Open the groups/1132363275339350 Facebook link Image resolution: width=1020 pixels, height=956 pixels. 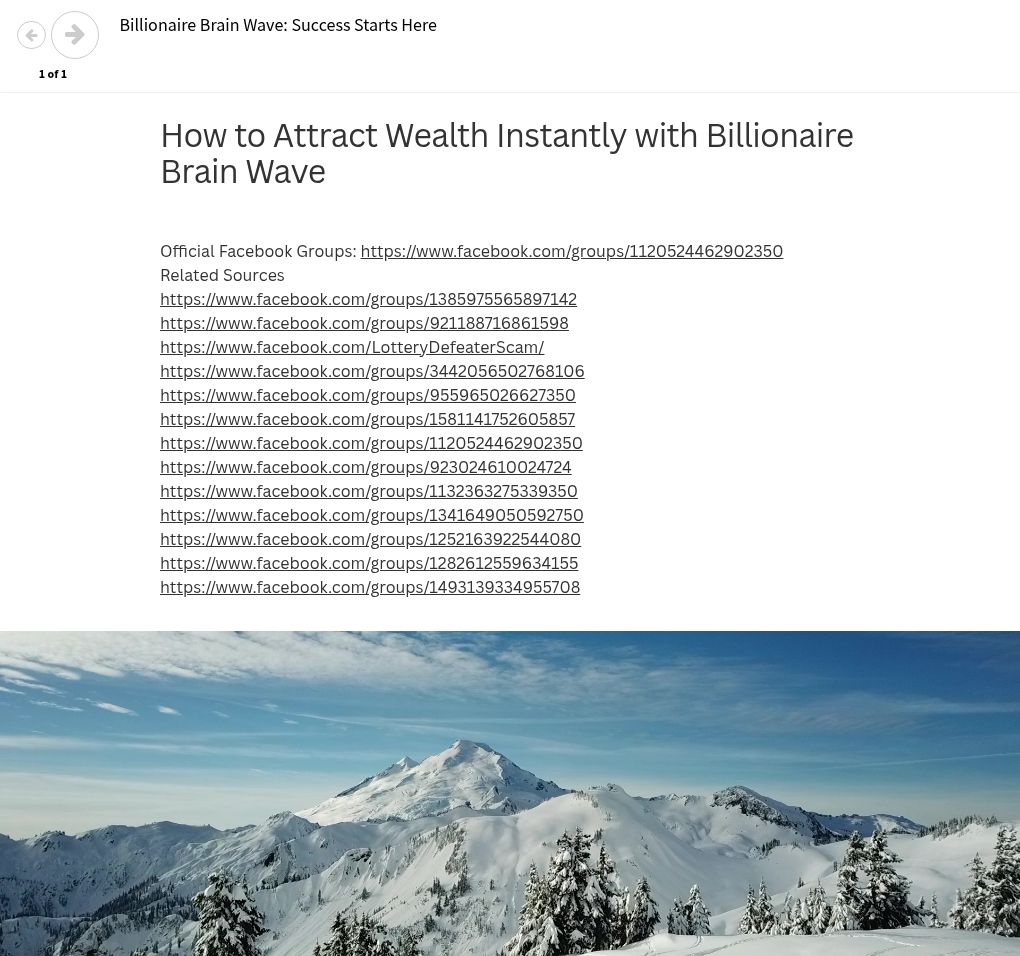pos(368,492)
